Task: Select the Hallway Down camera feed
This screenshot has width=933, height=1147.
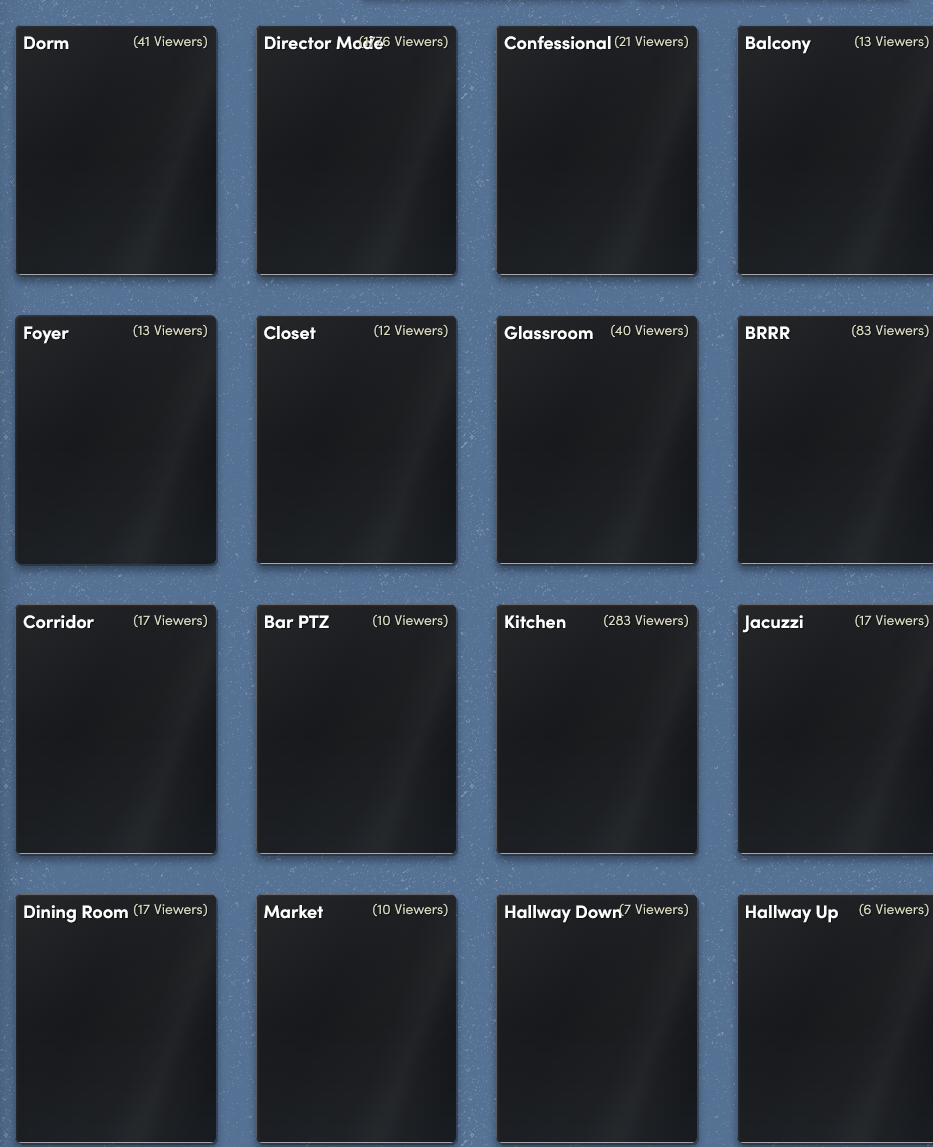Action: pos(596,1019)
